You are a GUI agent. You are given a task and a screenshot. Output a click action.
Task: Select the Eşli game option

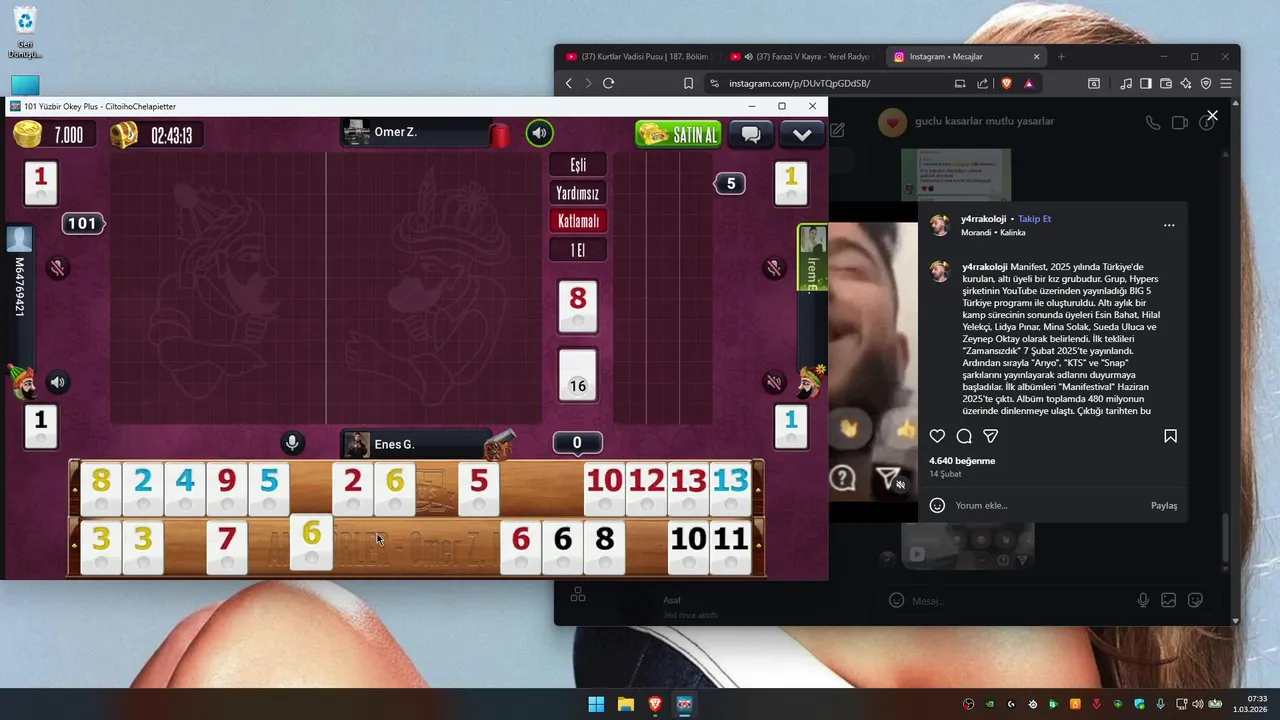pyautogui.click(x=578, y=165)
